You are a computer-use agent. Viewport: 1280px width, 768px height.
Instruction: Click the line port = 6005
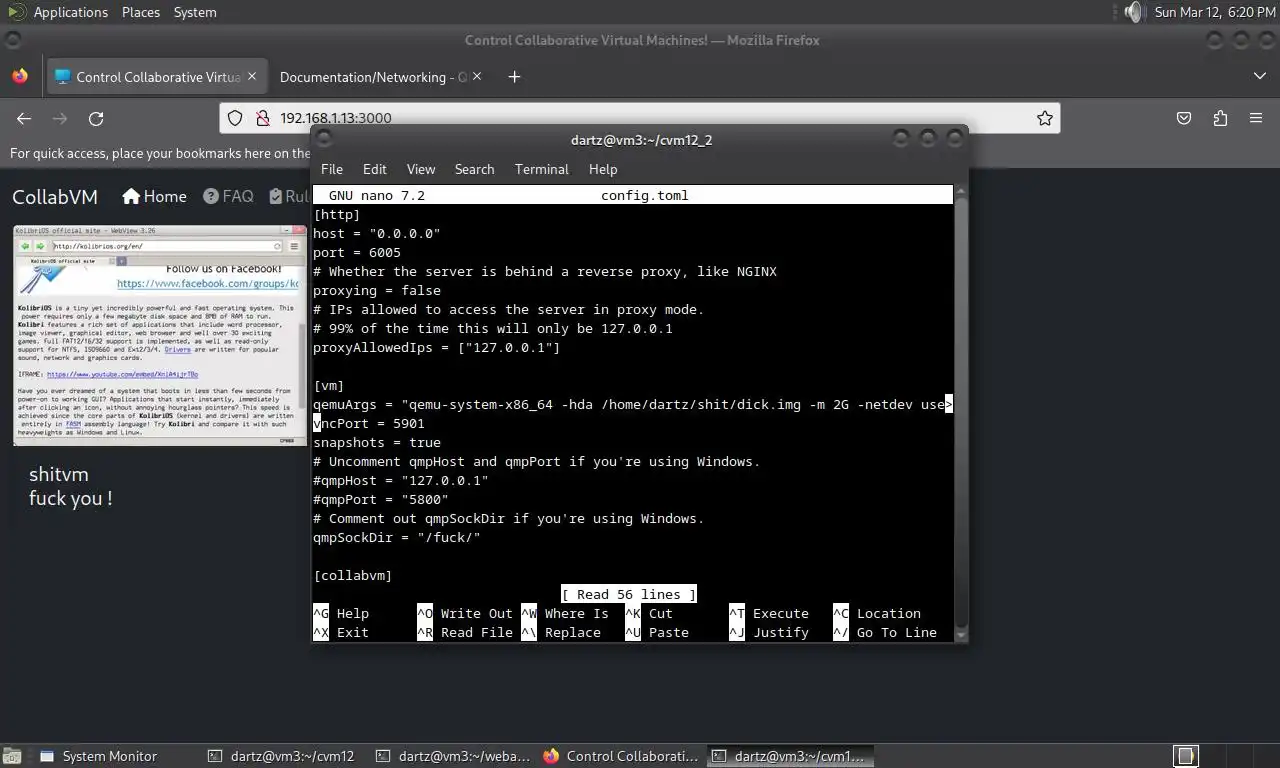[x=357, y=252]
